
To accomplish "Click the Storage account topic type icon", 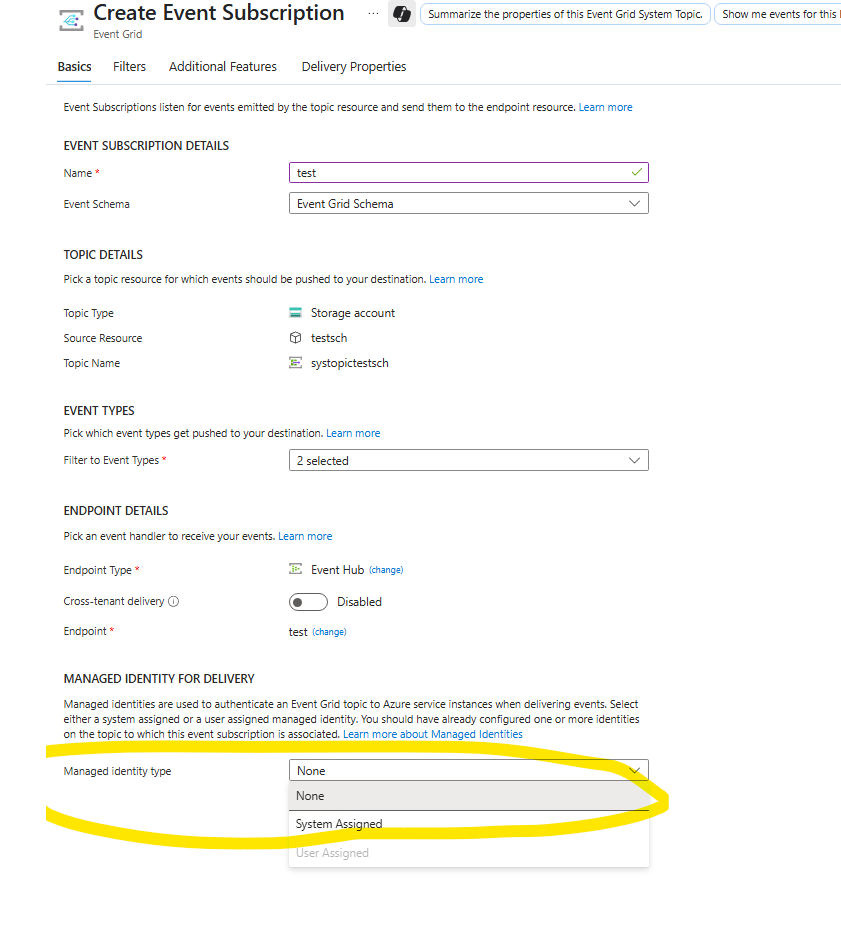I will tap(295, 312).
